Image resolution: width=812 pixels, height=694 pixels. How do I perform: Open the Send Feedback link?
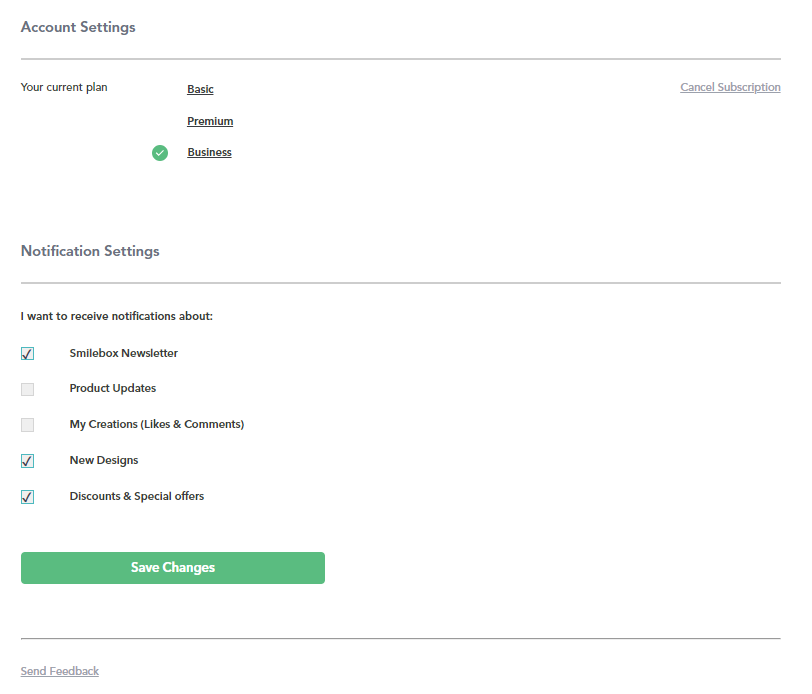pyautogui.click(x=60, y=671)
